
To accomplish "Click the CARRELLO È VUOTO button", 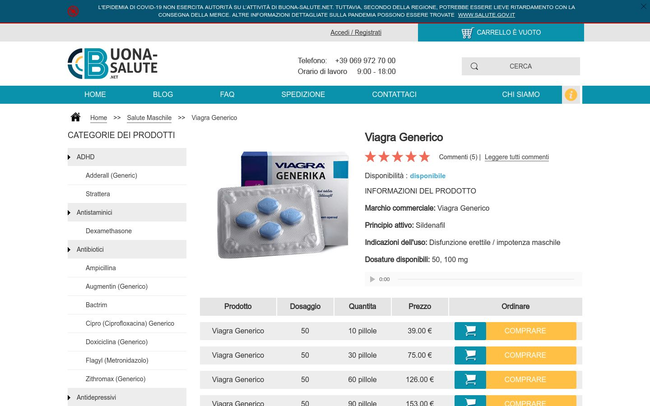I will 501,32.
